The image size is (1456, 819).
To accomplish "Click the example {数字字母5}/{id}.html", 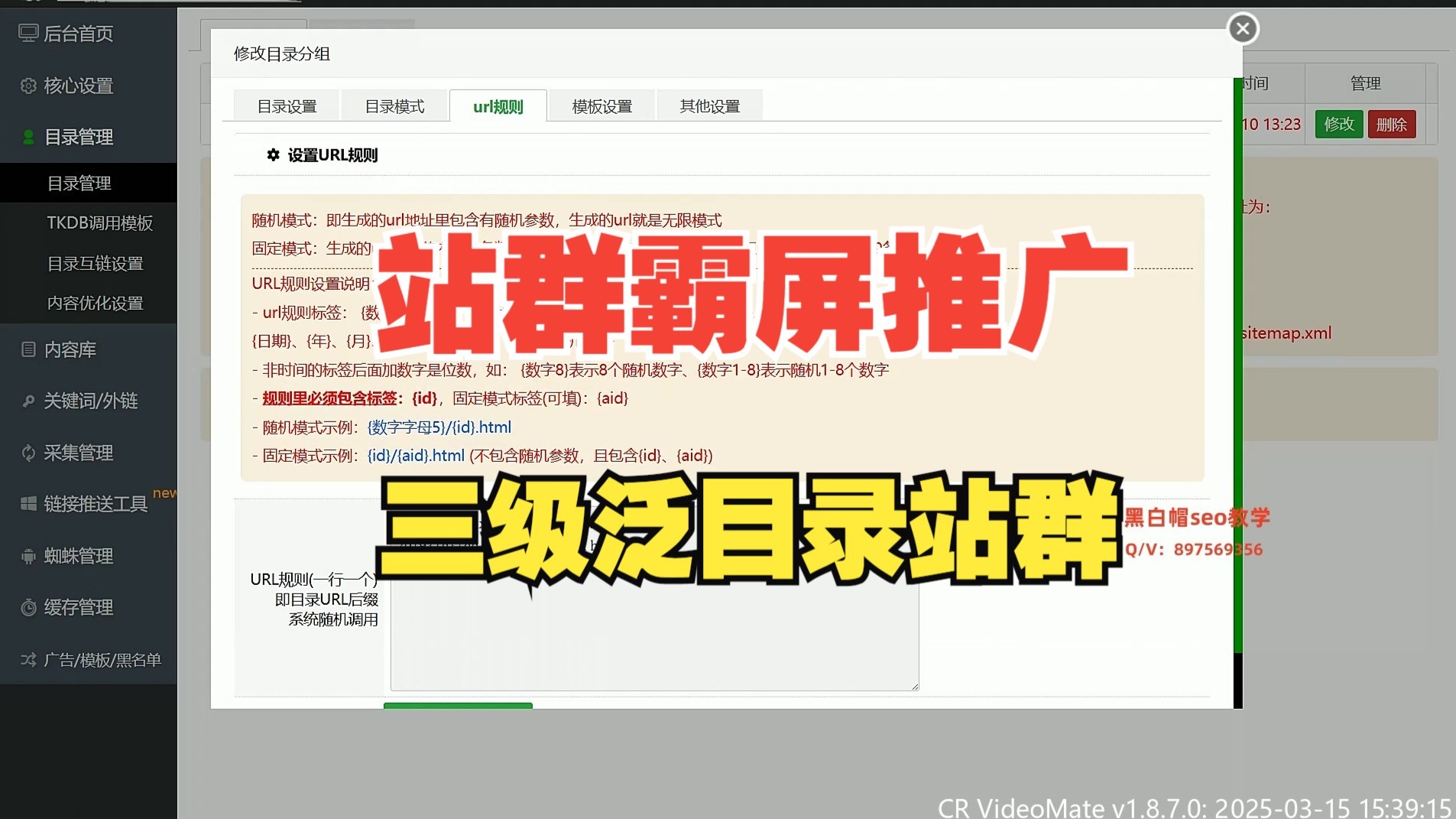I will (x=439, y=427).
